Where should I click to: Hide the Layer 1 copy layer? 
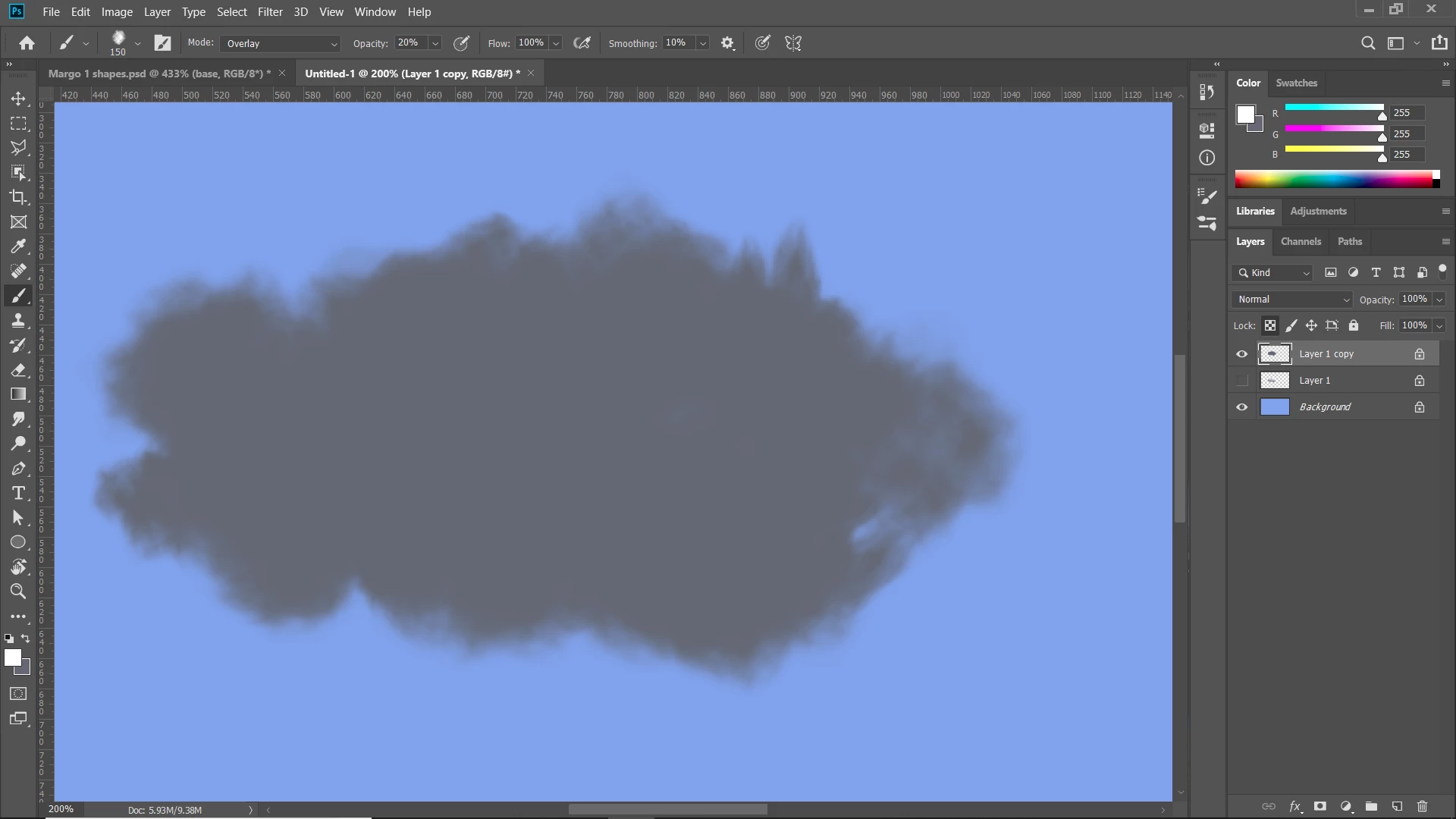(1241, 354)
